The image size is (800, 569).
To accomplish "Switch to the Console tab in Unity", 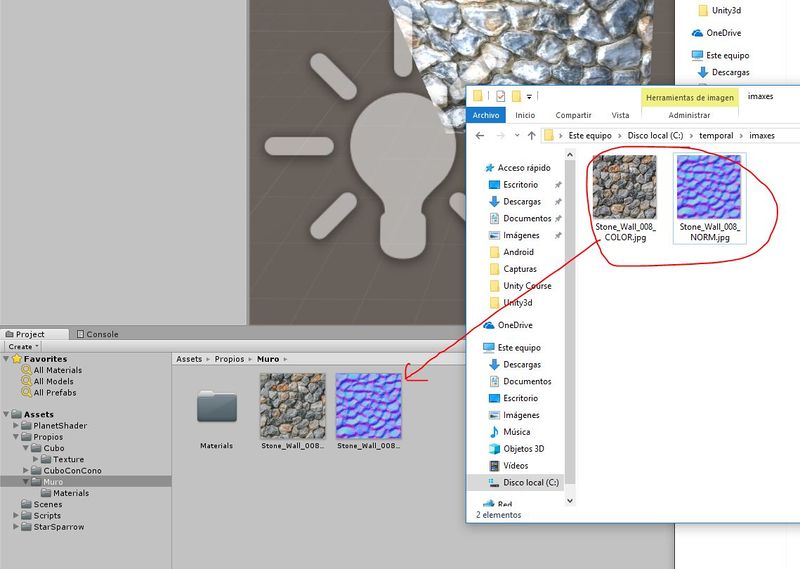I will 97,334.
